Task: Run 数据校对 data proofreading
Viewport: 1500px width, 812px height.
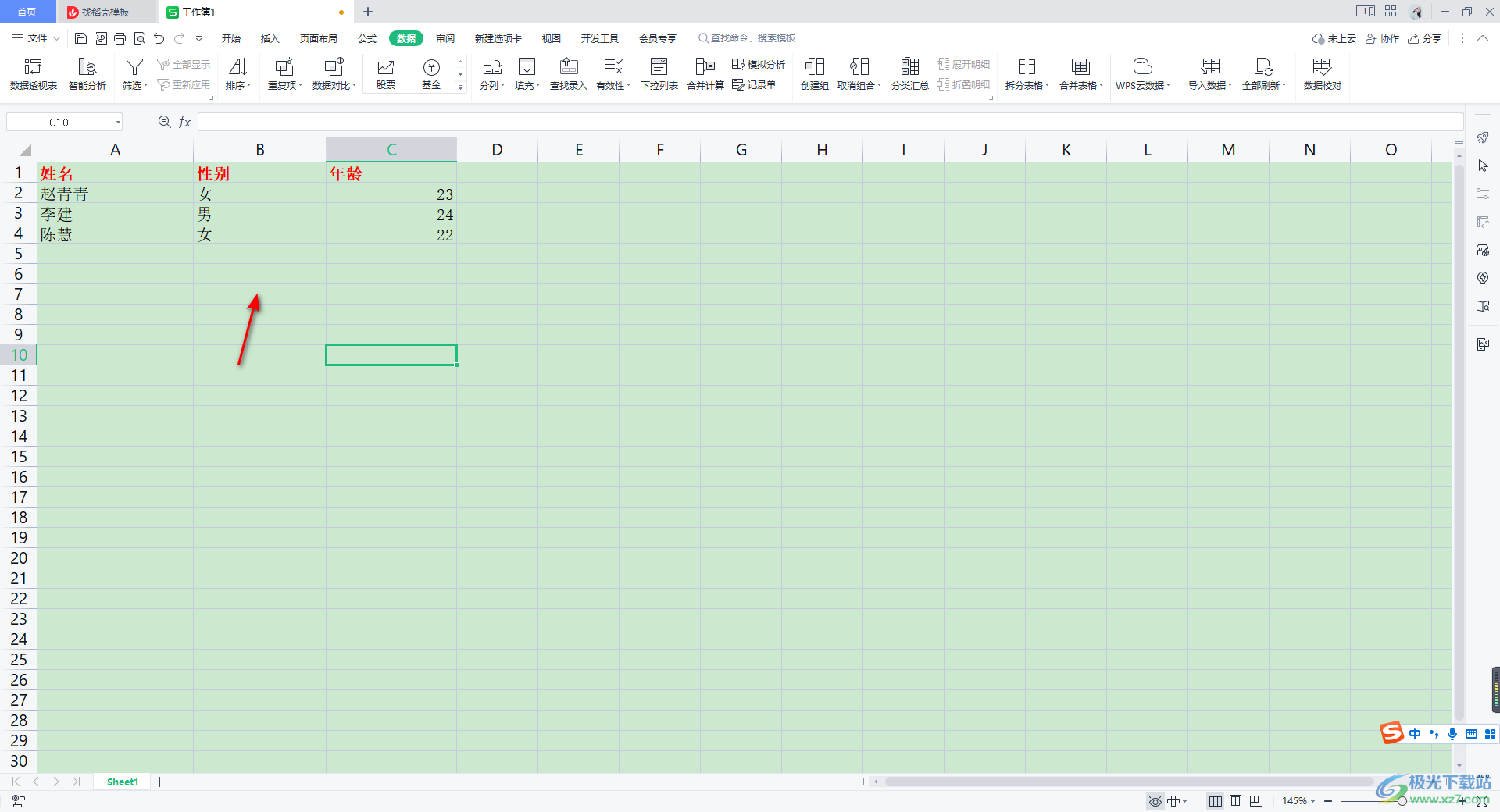Action: pos(1323,74)
